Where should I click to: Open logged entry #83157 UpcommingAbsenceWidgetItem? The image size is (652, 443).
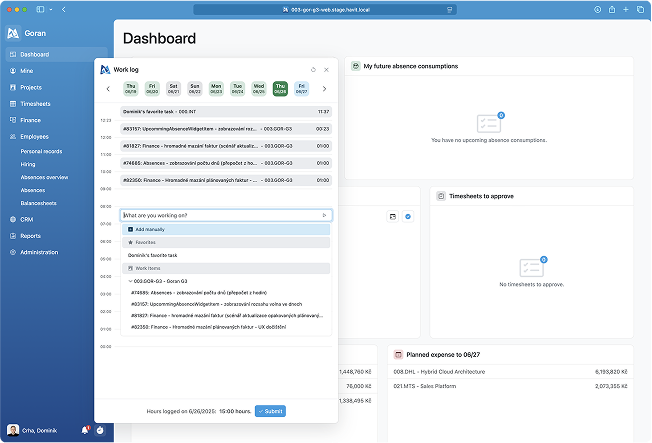click(226, 129)
